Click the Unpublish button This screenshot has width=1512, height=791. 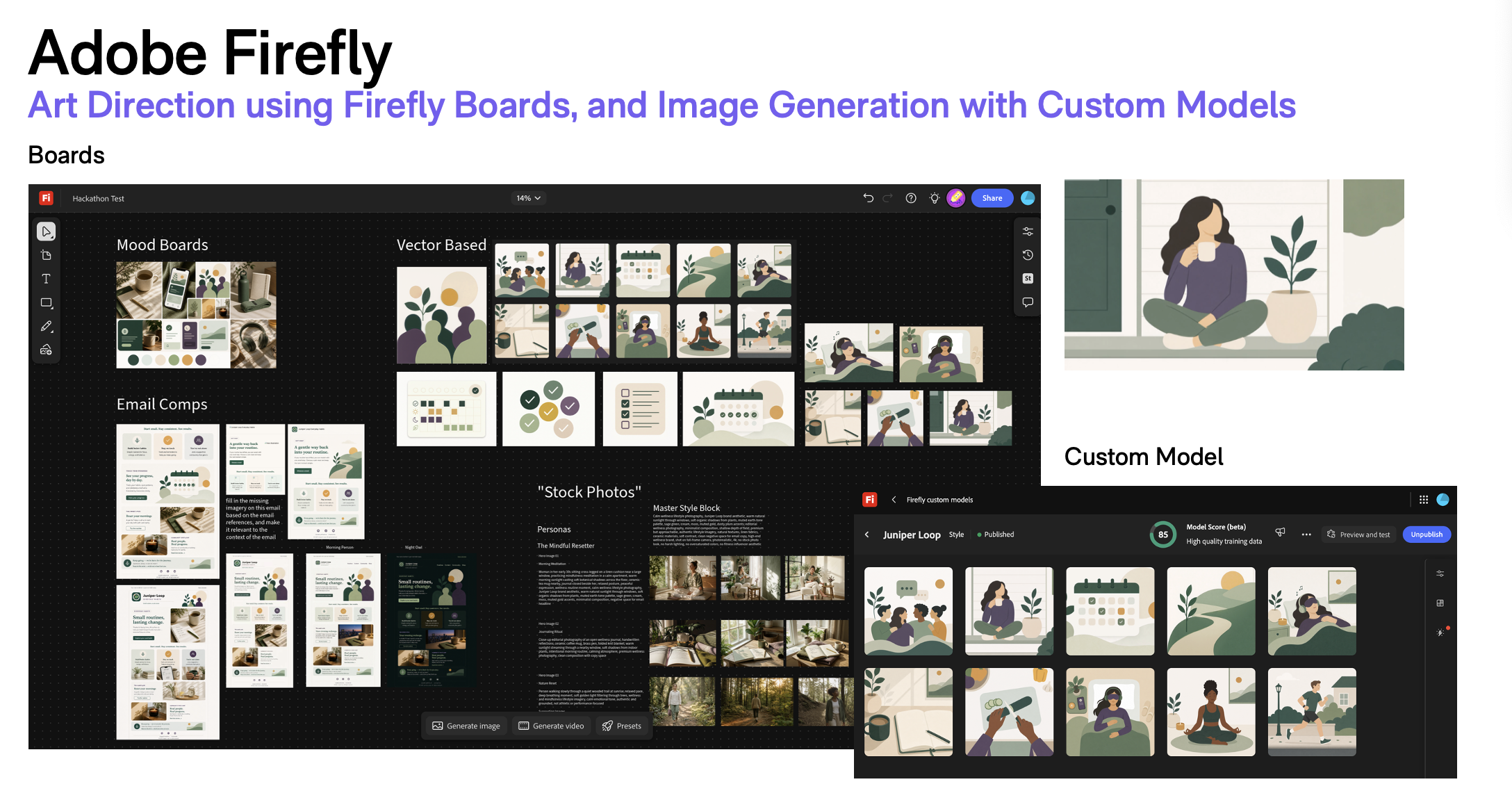[1427, 535]
